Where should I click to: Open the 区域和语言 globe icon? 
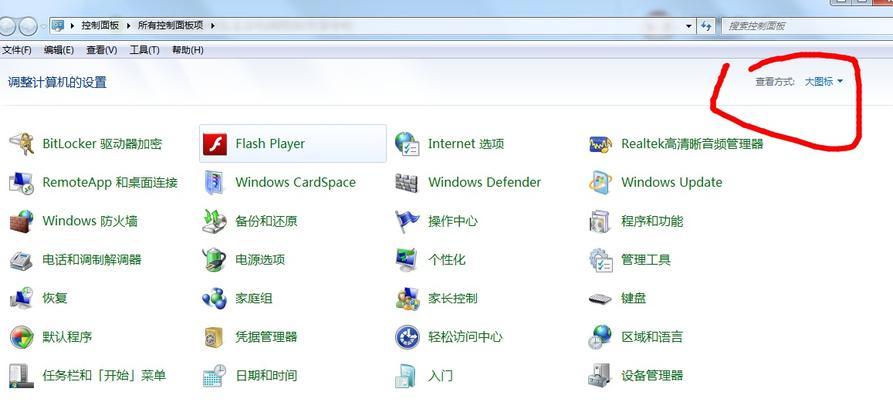coord(600,337)
